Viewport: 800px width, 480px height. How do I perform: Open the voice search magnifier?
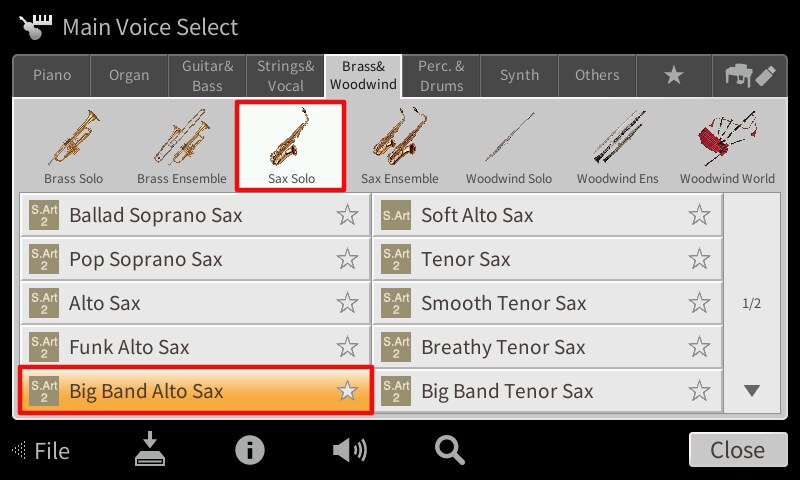tap(449, 450)
